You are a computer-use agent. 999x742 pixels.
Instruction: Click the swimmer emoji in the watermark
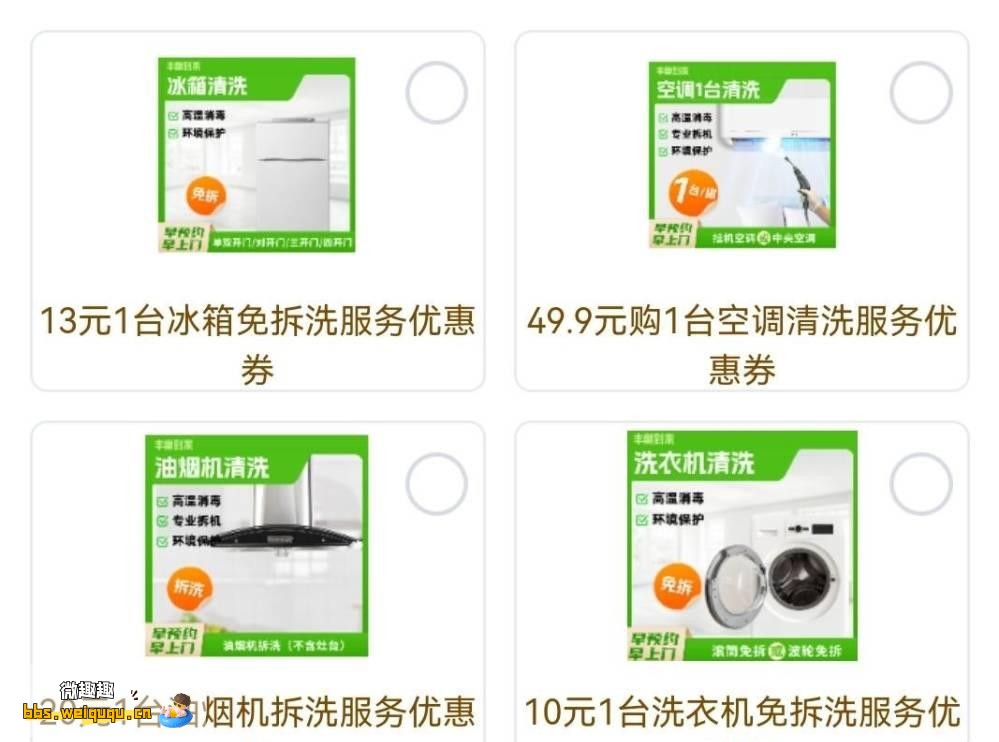click(176, 711)
